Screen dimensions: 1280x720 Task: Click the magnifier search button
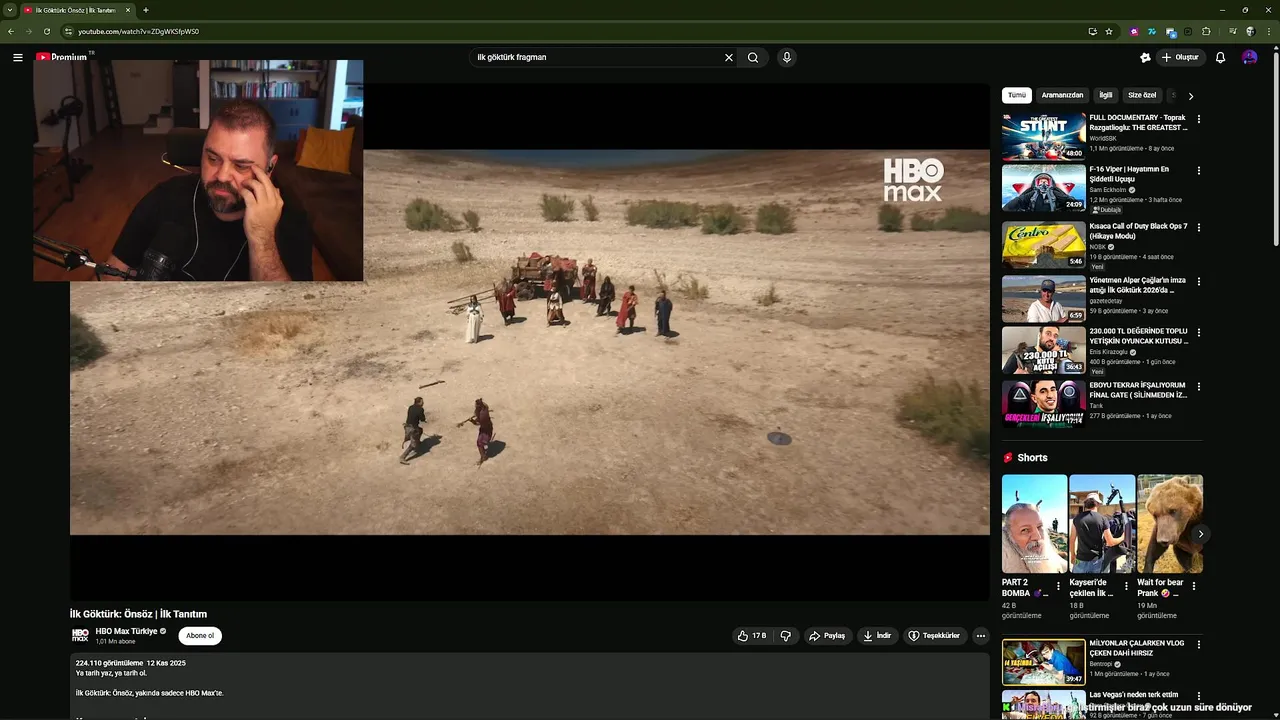[753, 57]
